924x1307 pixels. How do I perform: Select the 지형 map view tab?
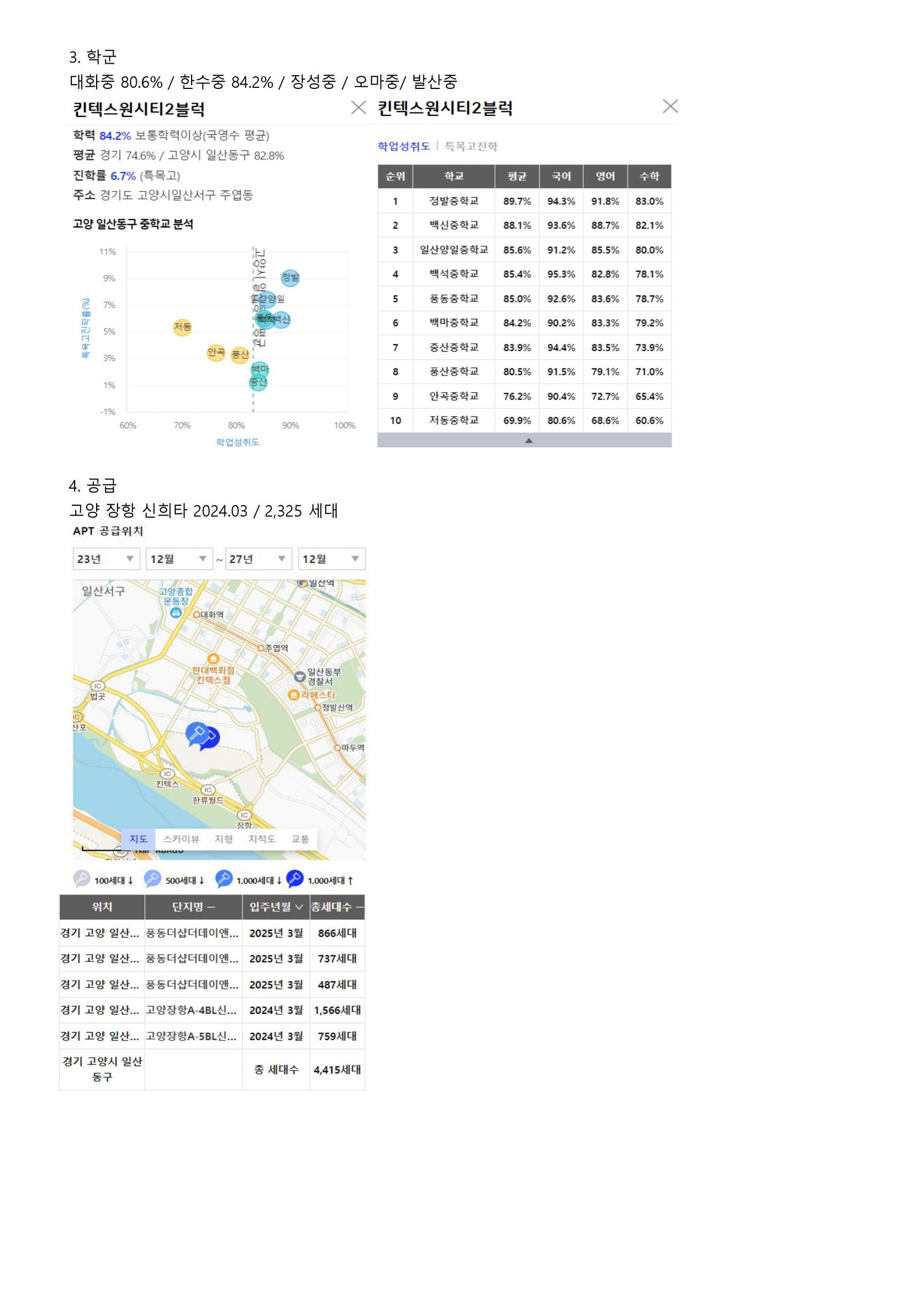pos(223,839)
